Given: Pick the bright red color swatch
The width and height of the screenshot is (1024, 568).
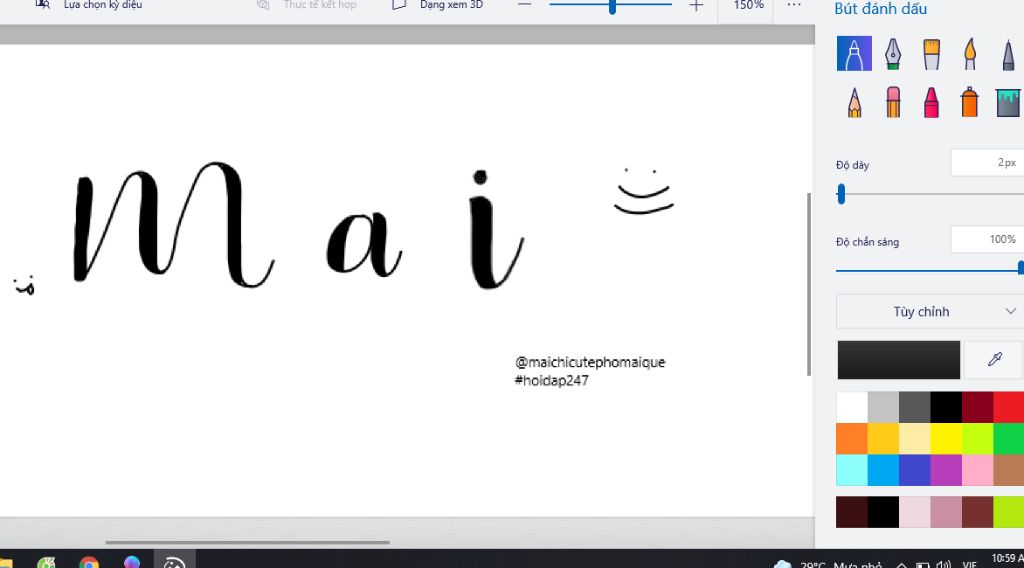Looking at the screenshot, I should pyautogui.click(x=1008, y=407).
